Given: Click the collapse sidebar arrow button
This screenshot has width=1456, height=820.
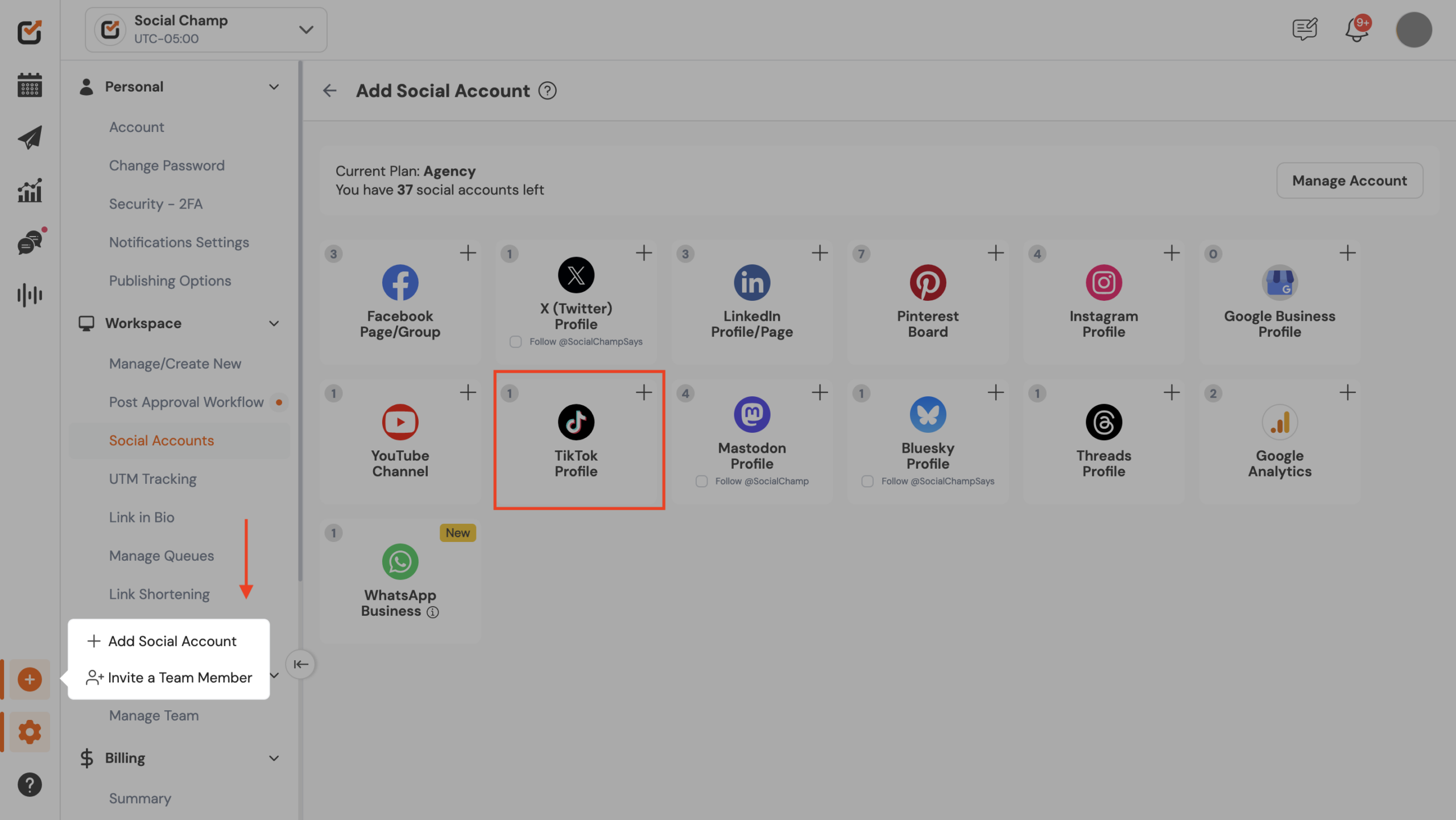Looking at the screenshot, I should tap(300, 664).
